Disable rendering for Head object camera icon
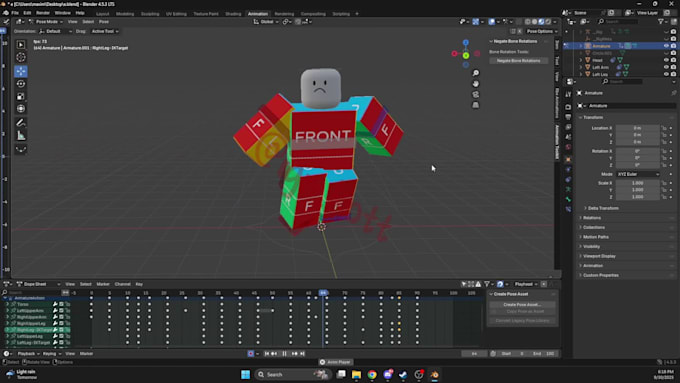This screenshot has height=383, width=680. pyautogui.click(x=673, y=60)
